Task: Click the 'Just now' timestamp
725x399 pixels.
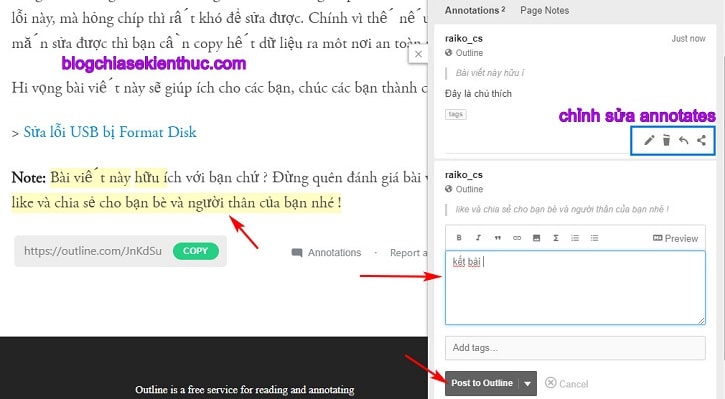Action: pyautogui.click(x=688, y=39)
